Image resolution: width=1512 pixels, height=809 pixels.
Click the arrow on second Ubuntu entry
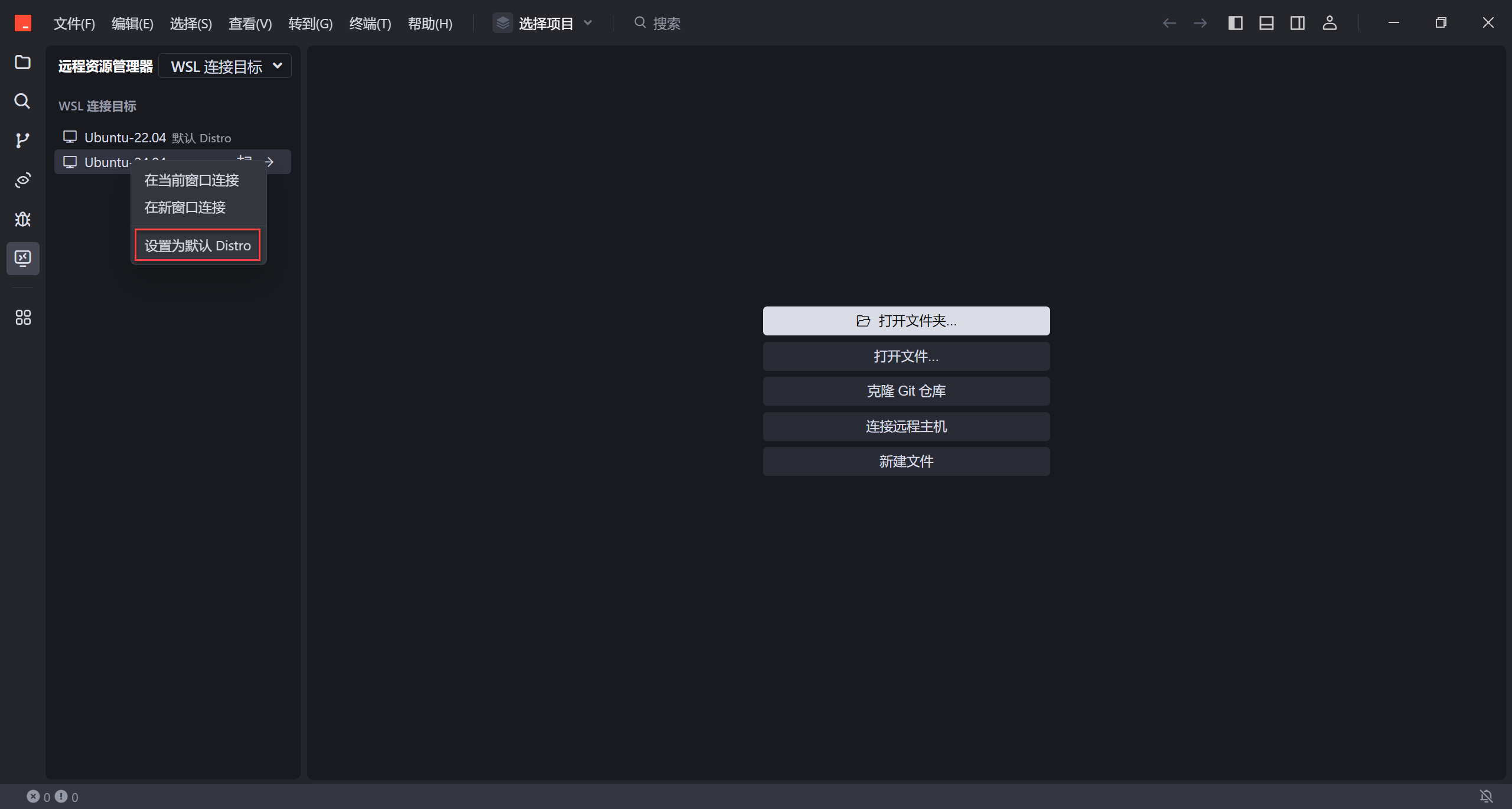[x=269, y=162]
